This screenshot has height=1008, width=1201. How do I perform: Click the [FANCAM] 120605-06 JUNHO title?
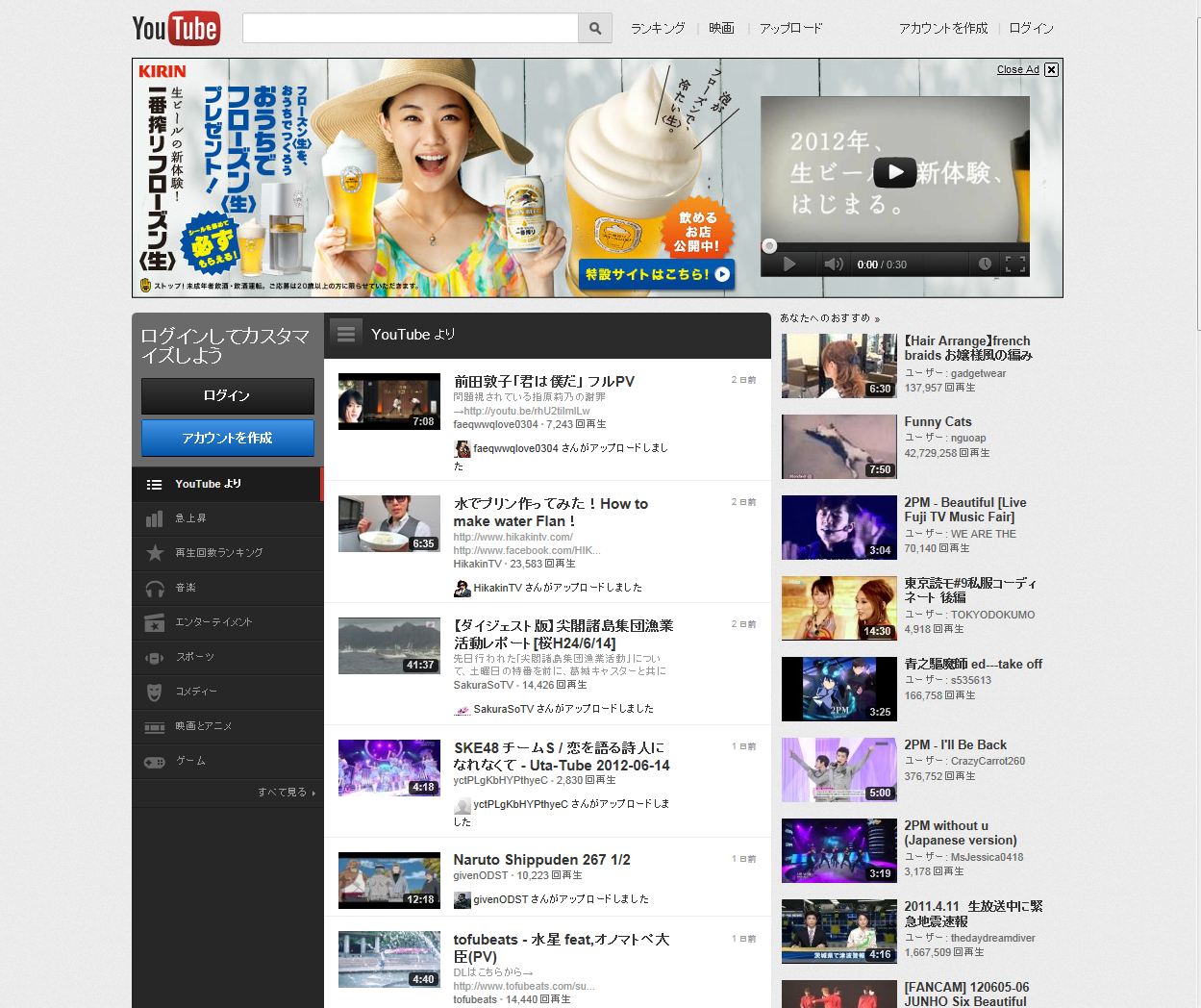coord(966,995)
